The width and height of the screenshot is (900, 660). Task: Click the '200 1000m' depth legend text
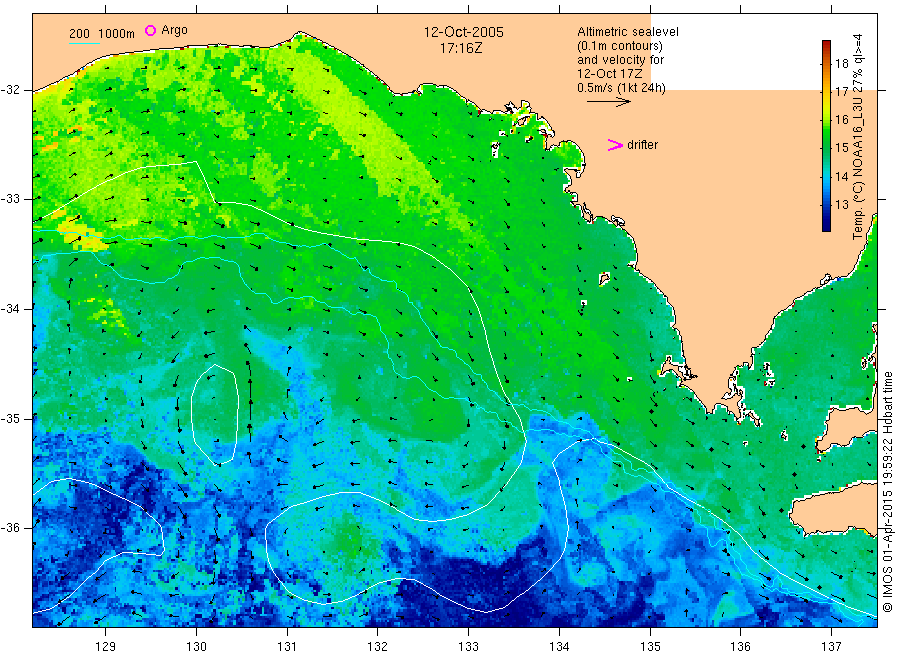[x=102, y=34]
